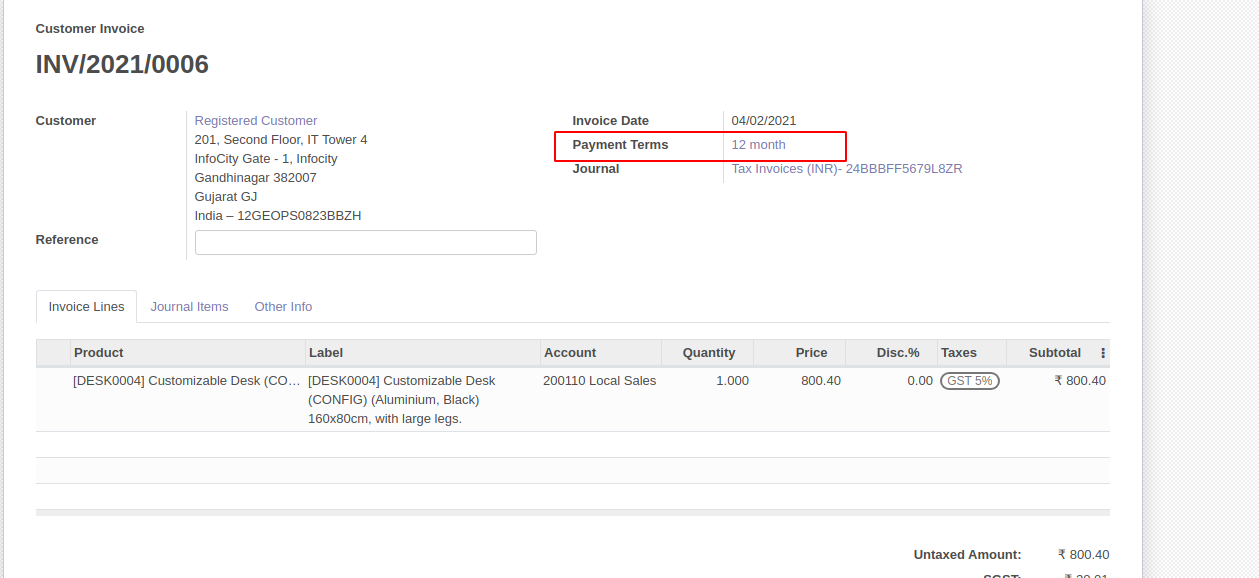This screenshot has width=1259, height=578.
Task: Click the Journal field label
Action: (596, 169)
